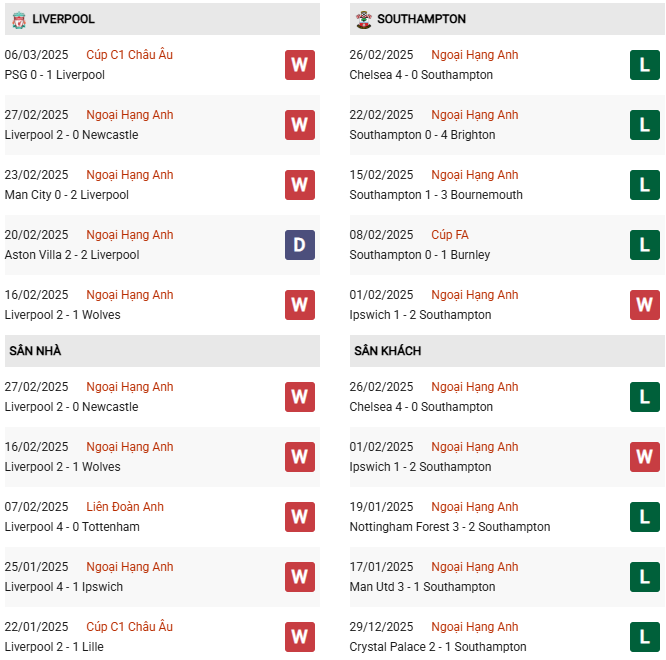Open the Liên Đoàn Anh competition link
The width and height of the screenshot is (666, 660).
click(125, 507)
